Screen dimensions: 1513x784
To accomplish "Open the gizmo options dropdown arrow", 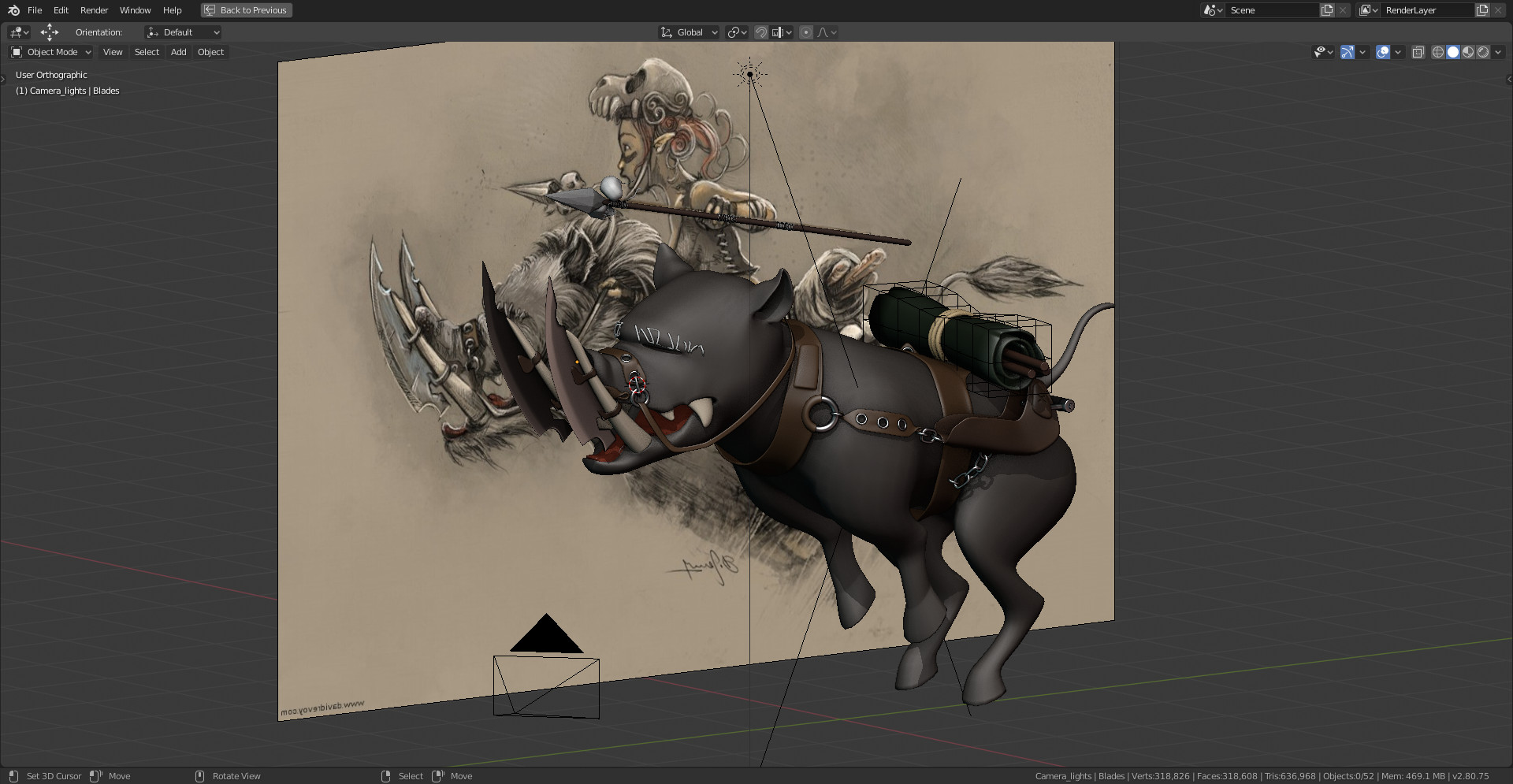I will point(1362,52).
